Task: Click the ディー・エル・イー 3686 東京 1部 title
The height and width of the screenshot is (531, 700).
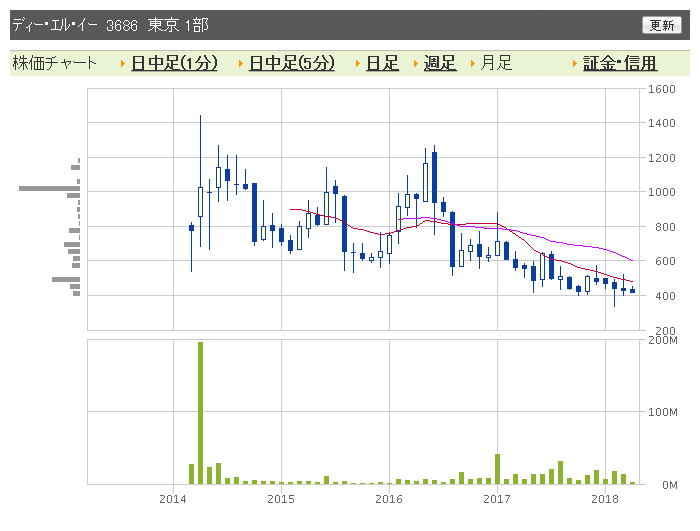Action: 110,25
